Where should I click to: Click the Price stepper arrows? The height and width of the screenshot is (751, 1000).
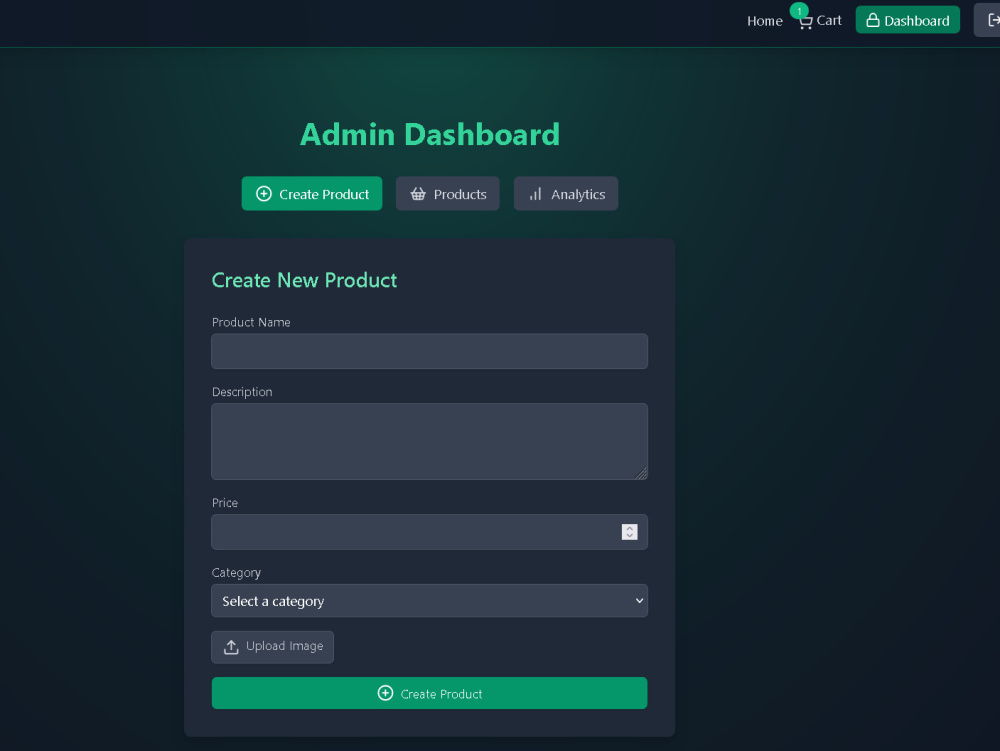pyautogui.click(x=629, y=532)
